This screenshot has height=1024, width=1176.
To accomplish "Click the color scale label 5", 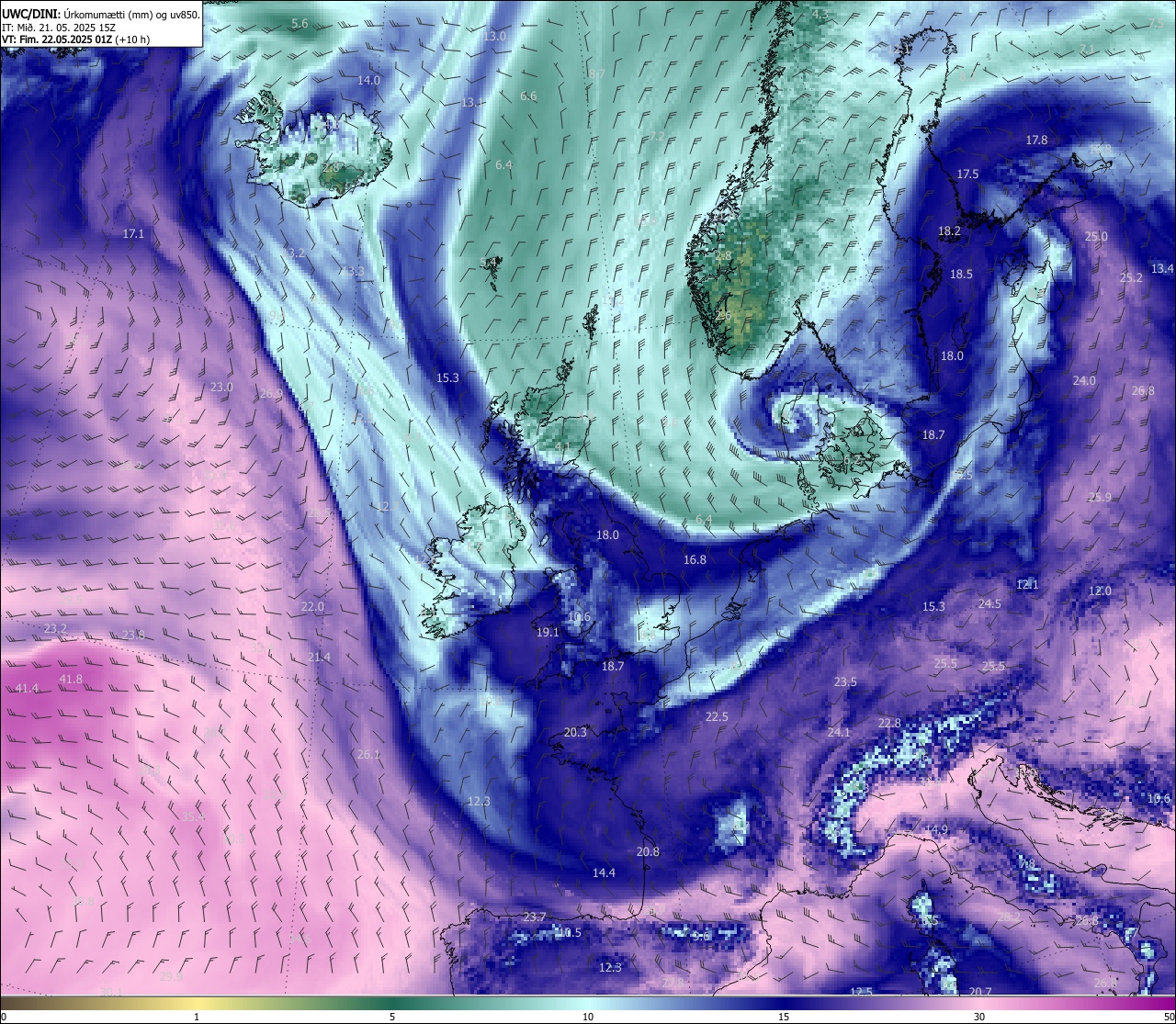I will 392,1017.
